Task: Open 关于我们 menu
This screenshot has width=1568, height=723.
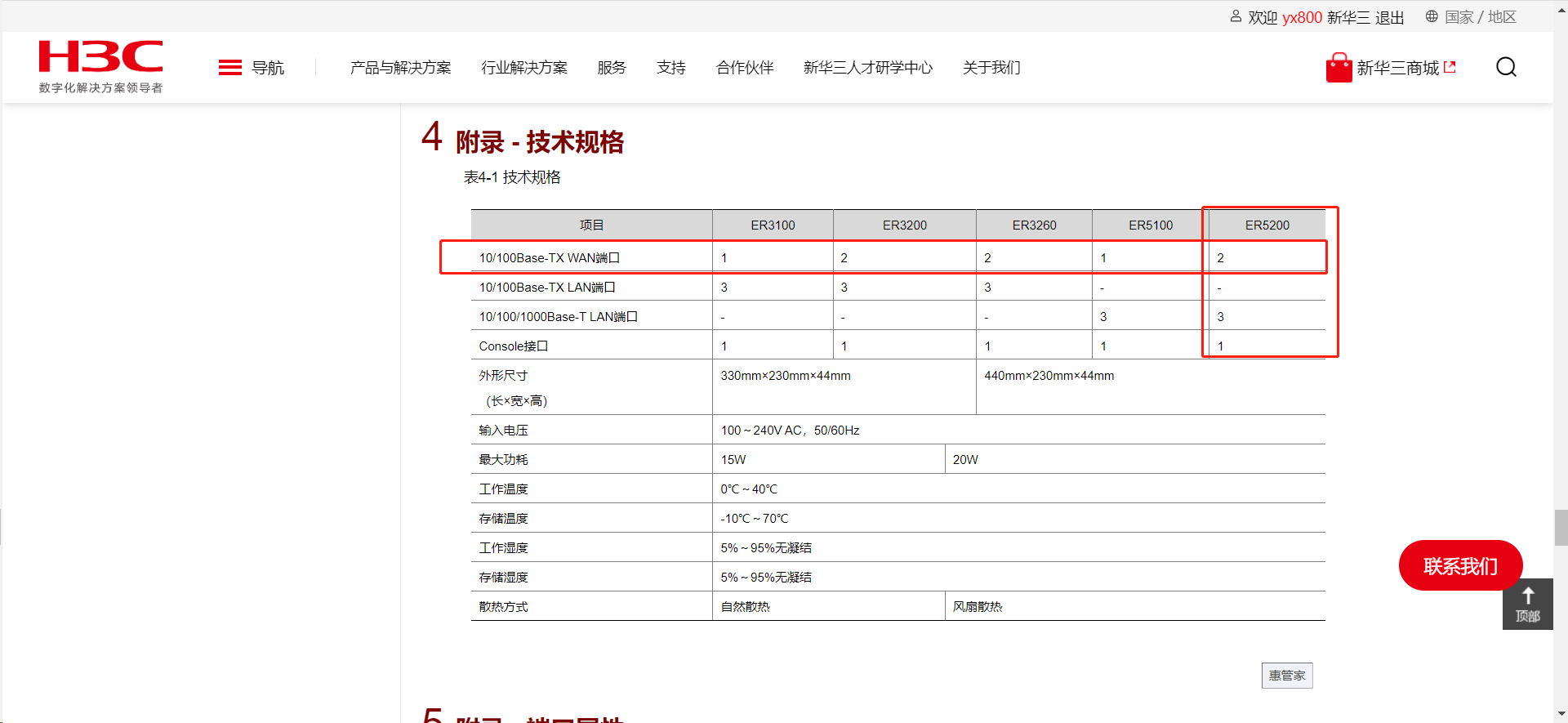Action: click(991, 68)
